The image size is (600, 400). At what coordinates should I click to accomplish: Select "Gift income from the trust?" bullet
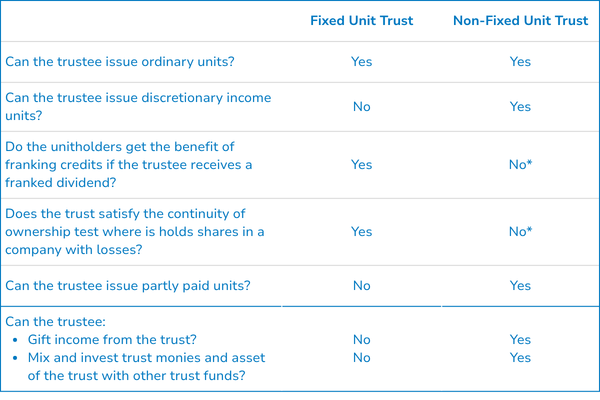click(x=112, y=341)
